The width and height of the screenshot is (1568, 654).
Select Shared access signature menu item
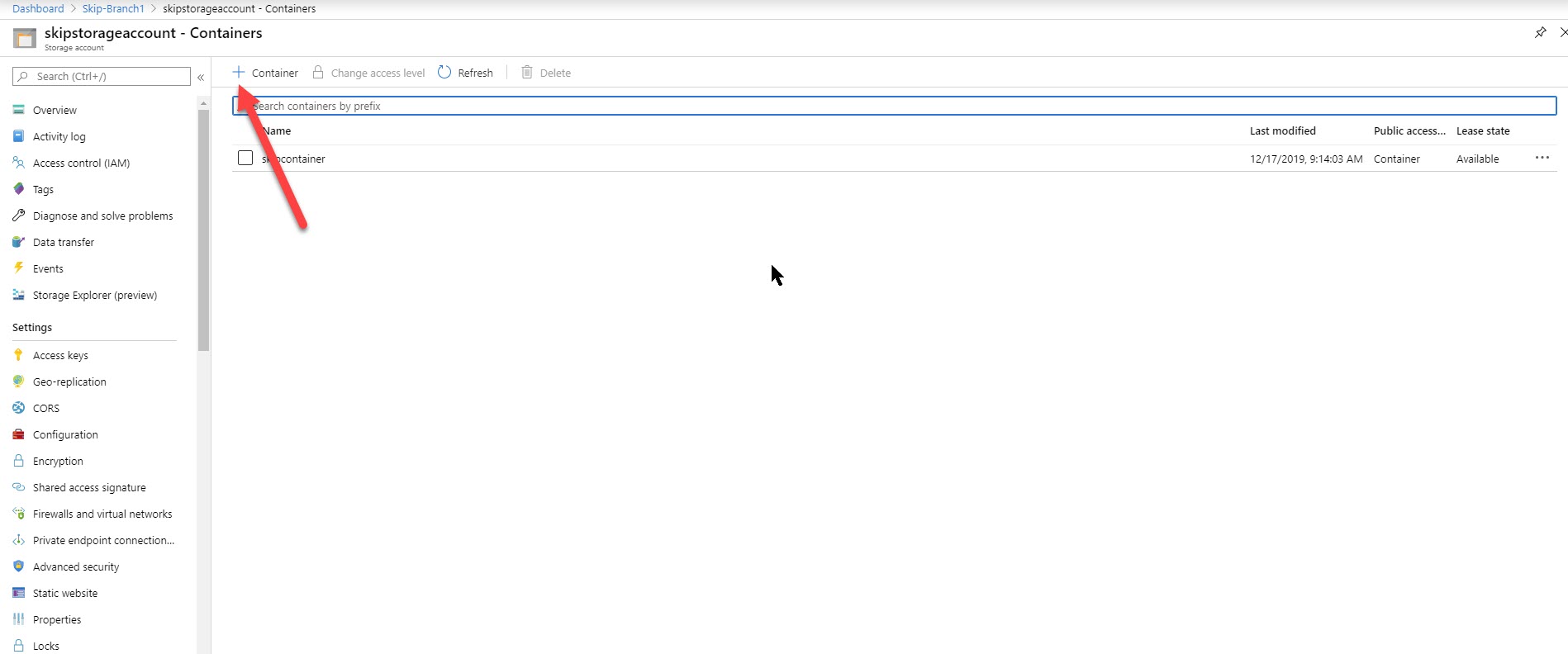(89, 487)
